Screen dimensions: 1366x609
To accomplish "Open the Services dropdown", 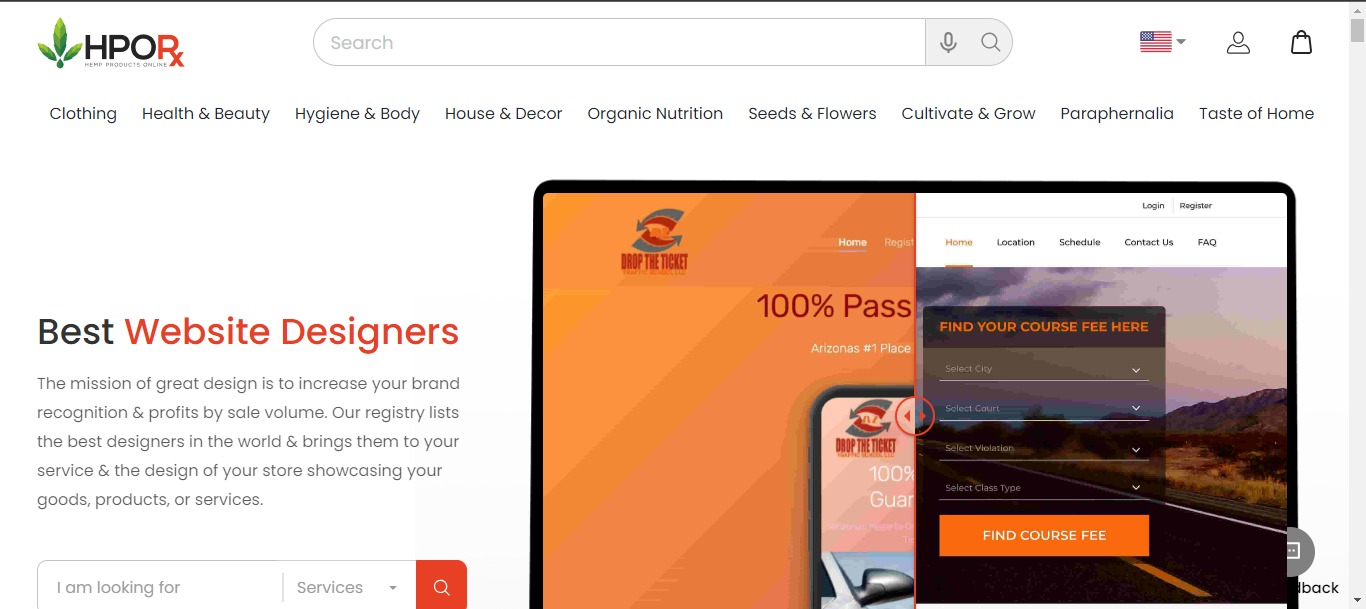I will coord(347,588).
